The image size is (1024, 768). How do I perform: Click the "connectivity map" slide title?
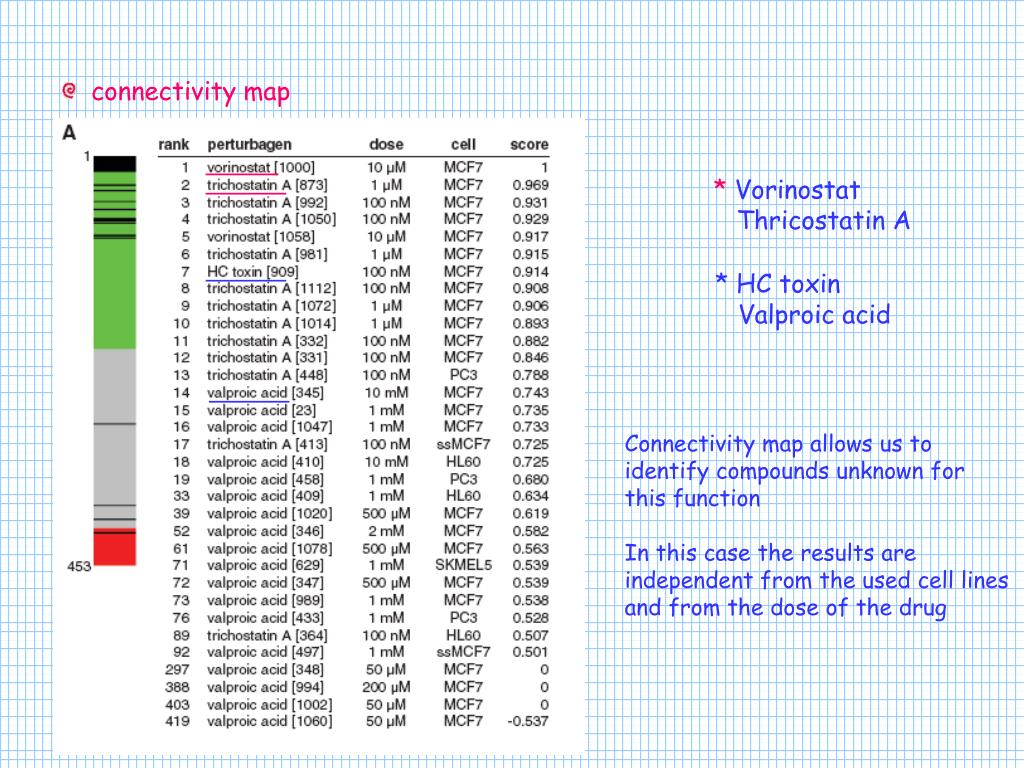point(190,93)
